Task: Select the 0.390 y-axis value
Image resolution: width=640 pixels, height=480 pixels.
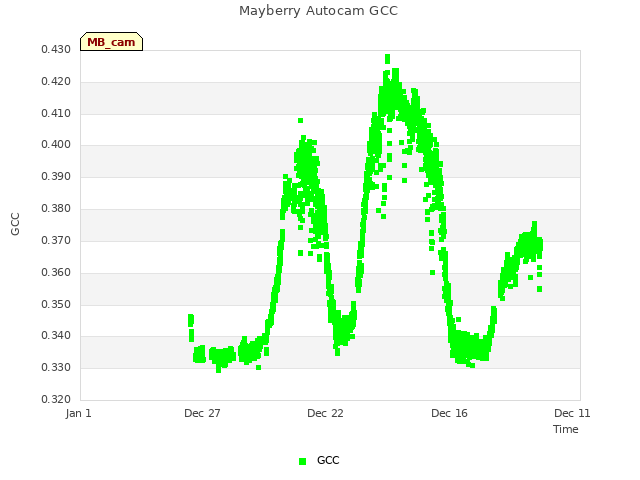Action: pyautogui.click(x=56, y=177)
